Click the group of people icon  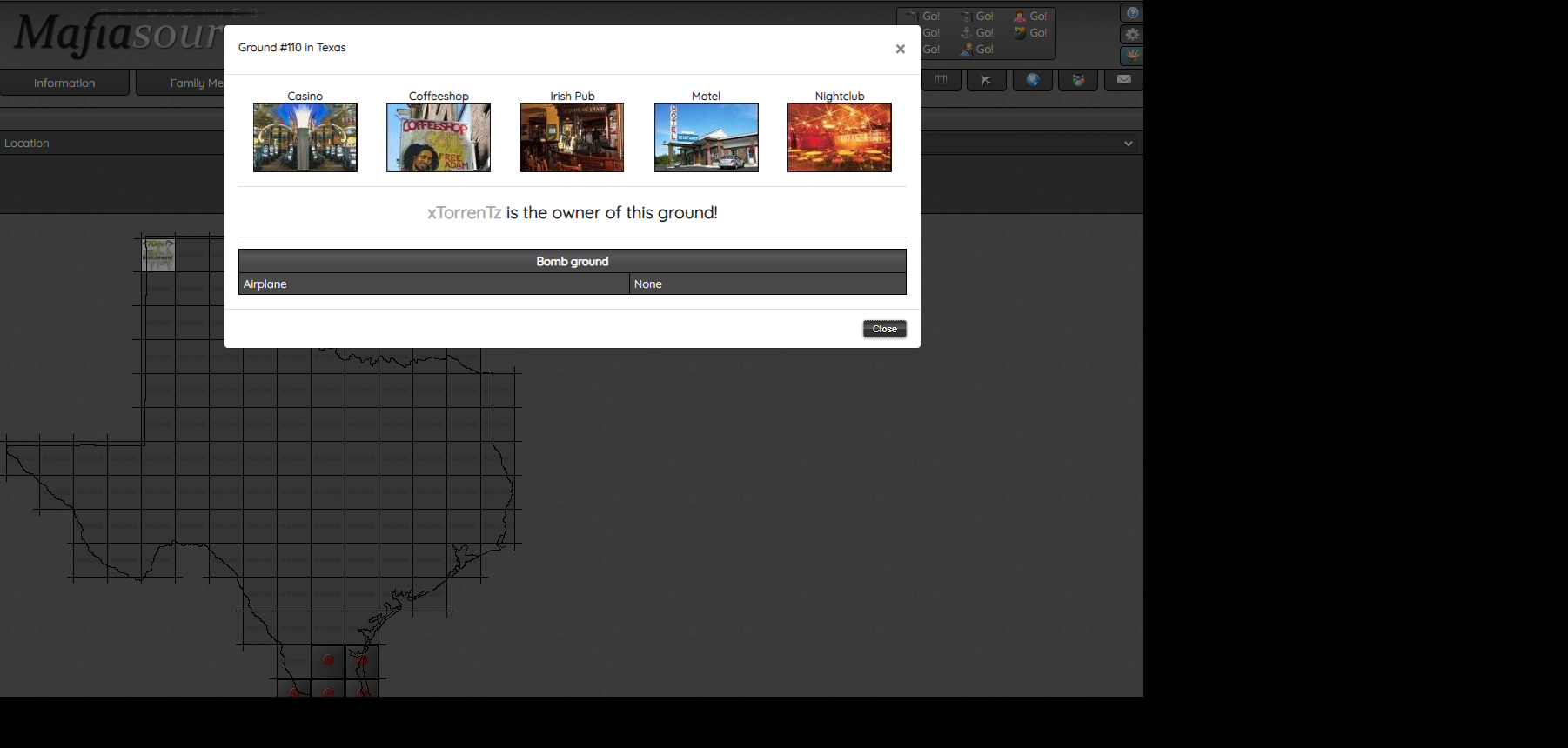pyautogui.click(x=1078, y=80)
